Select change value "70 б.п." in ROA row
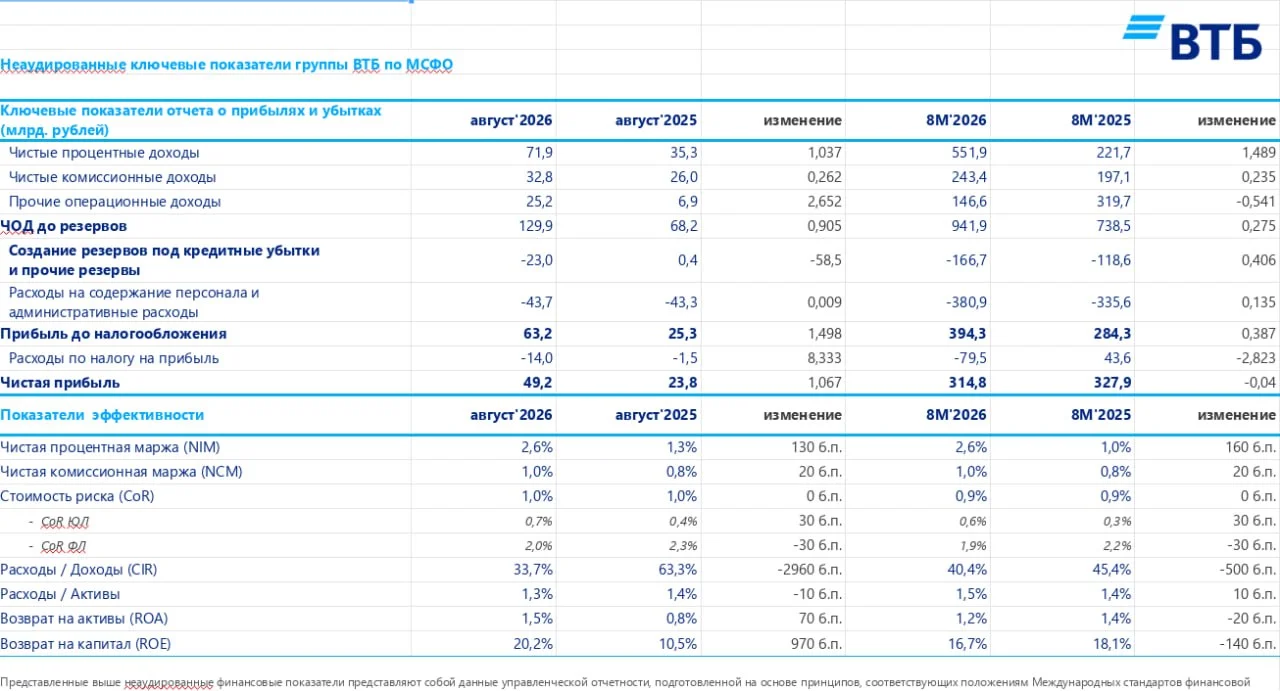 coord(820,618)
